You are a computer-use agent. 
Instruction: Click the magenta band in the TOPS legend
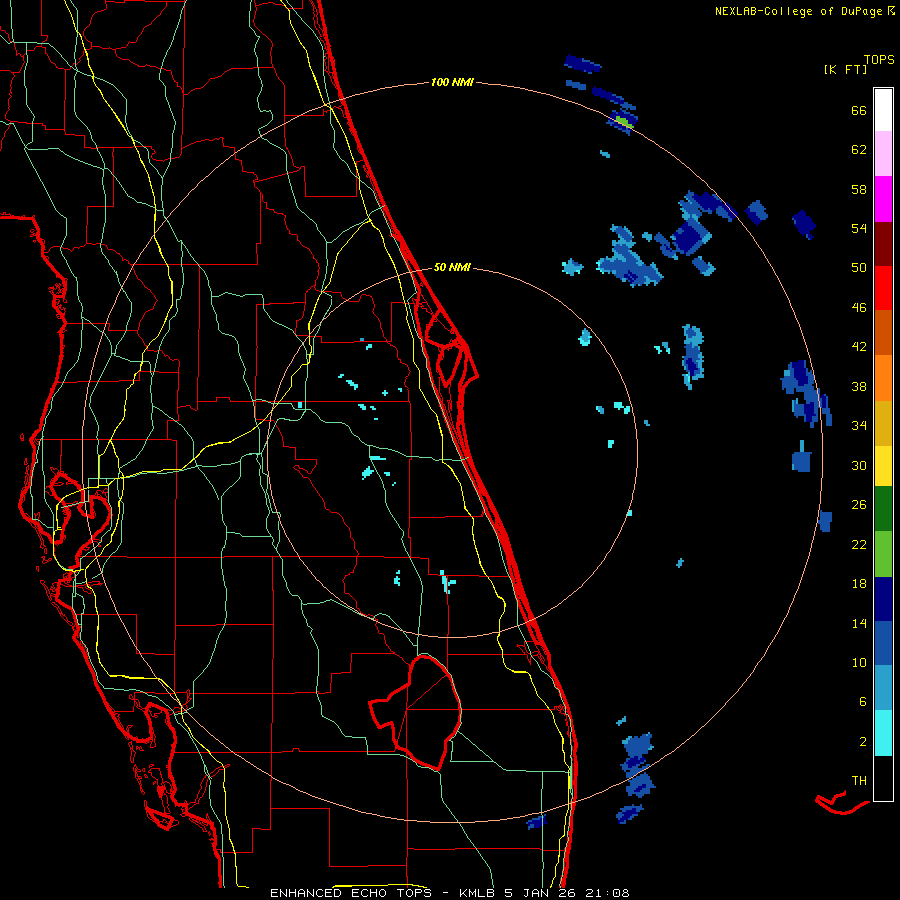(x=883, y=199)
